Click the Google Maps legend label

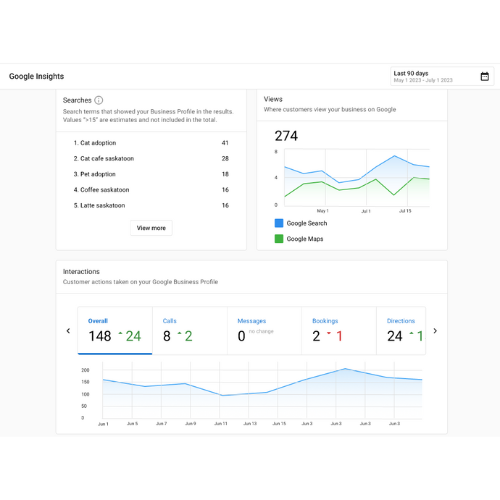(x=305, y=239)
